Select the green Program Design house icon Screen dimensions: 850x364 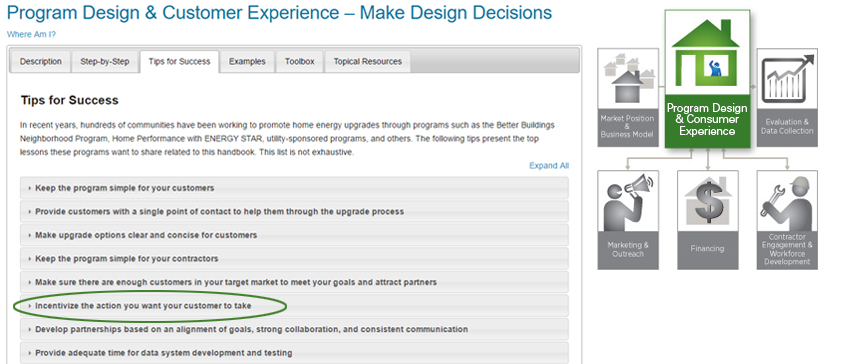[x=707, y=54]
